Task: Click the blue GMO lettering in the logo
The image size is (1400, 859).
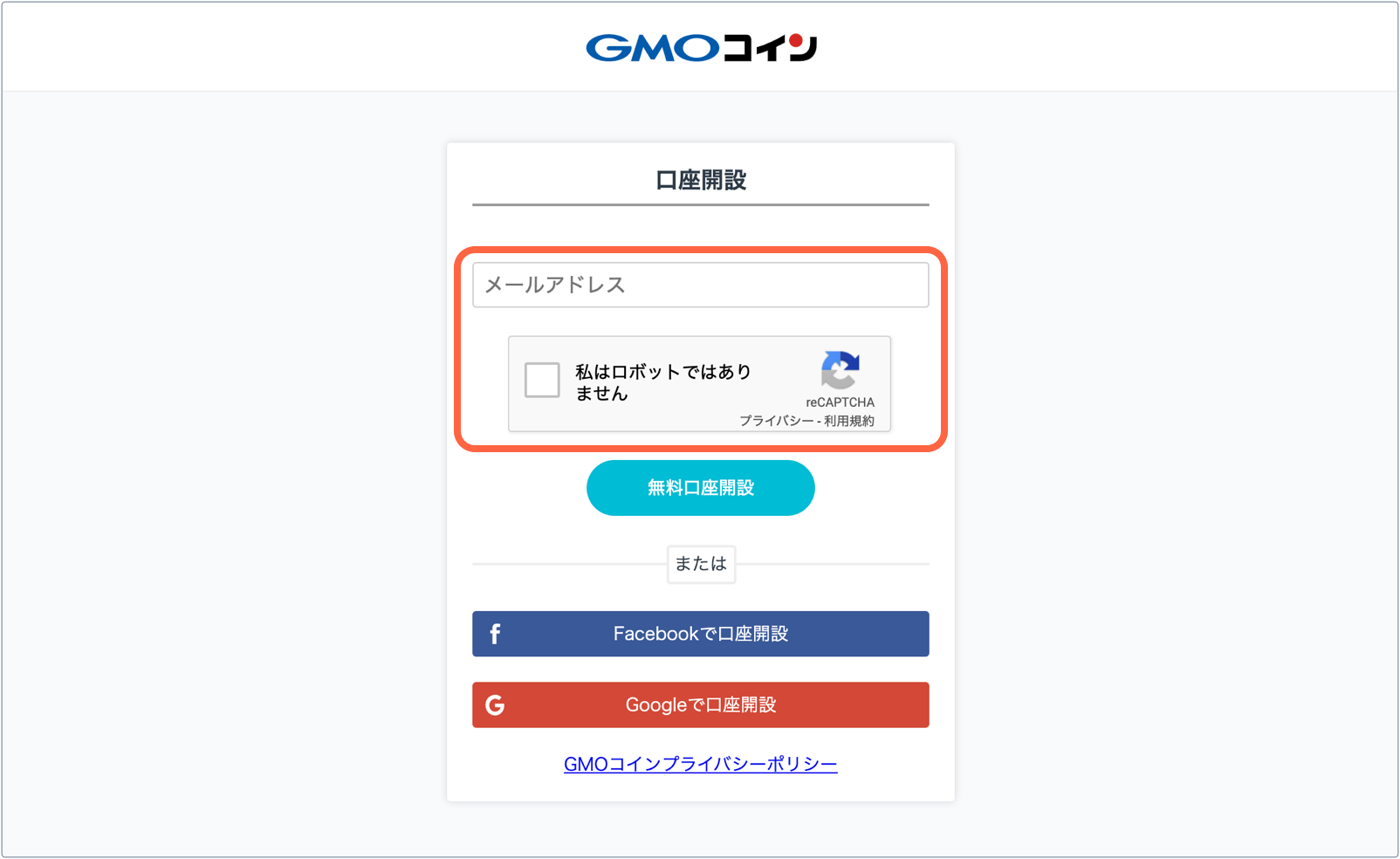Action: 653,48
